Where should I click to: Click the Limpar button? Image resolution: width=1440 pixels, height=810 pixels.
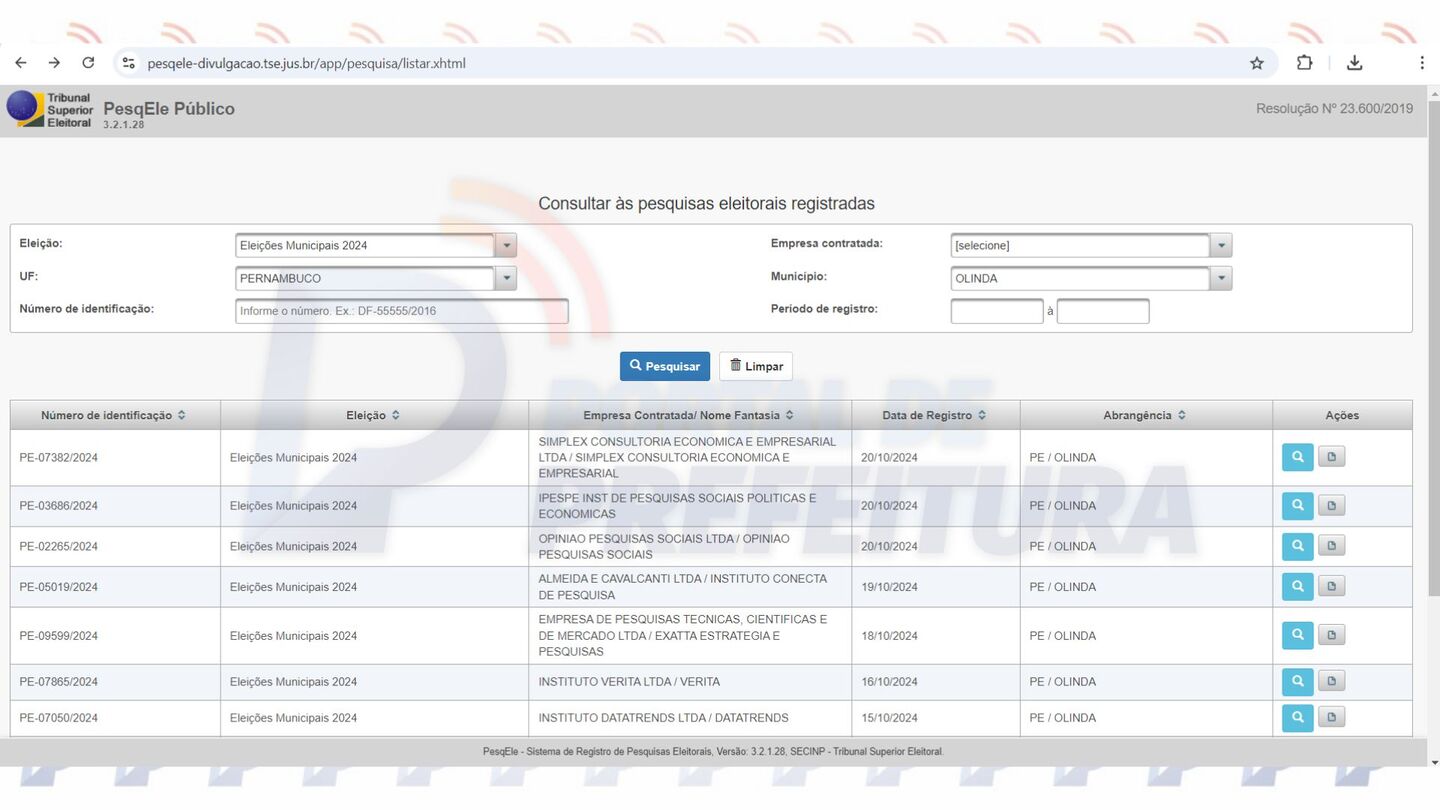(x=756, y=366)
